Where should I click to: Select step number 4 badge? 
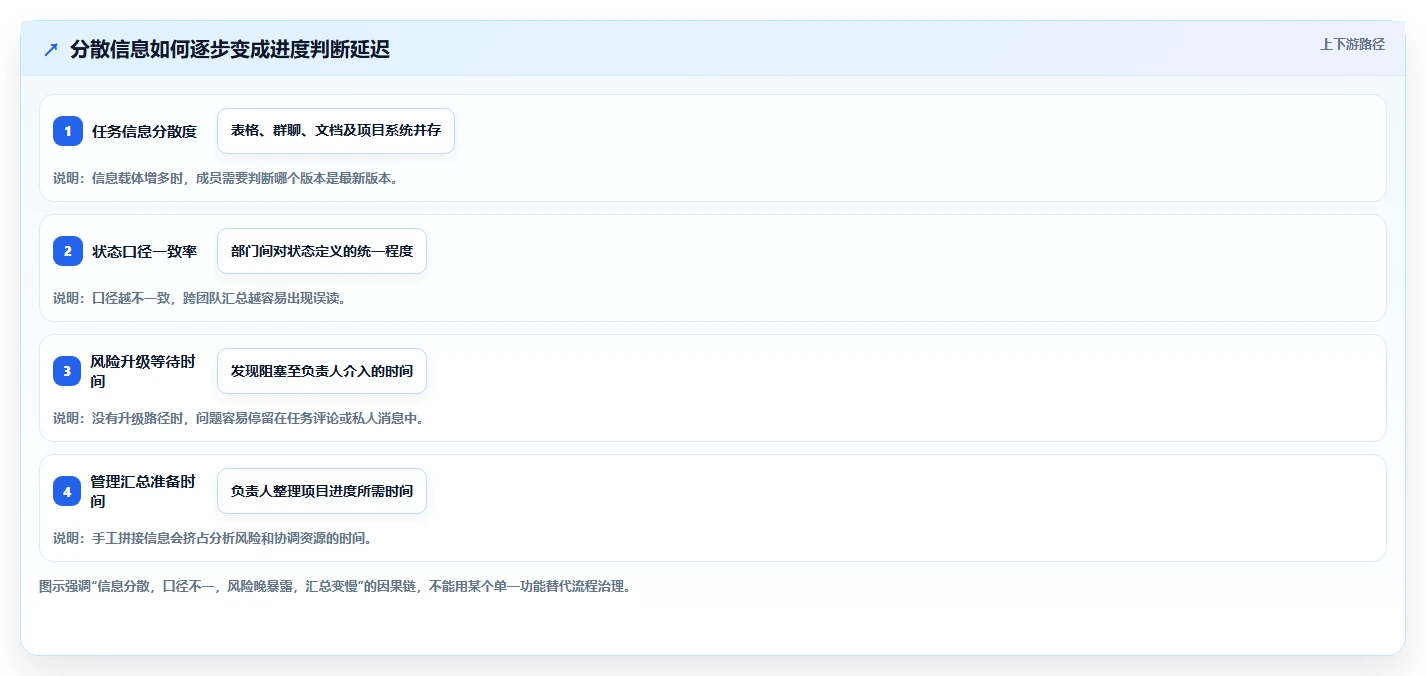(68, 491)
